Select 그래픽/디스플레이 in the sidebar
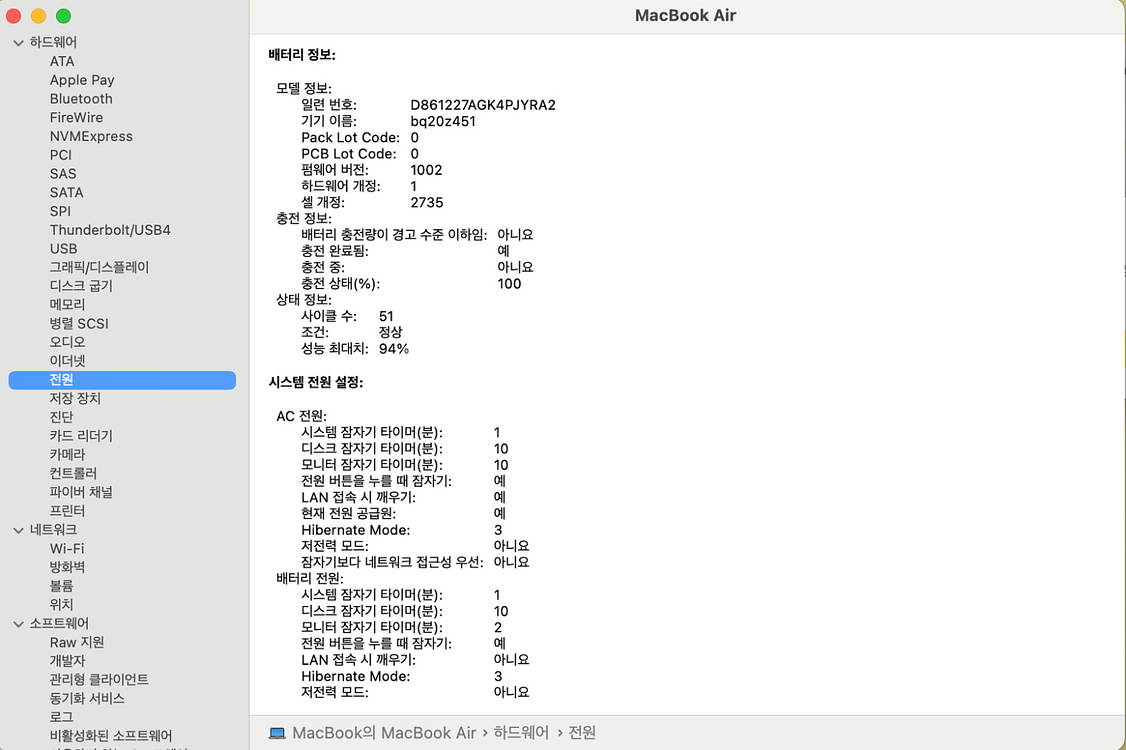Viewport: 1126px width, 750px height. pos(100,267)
